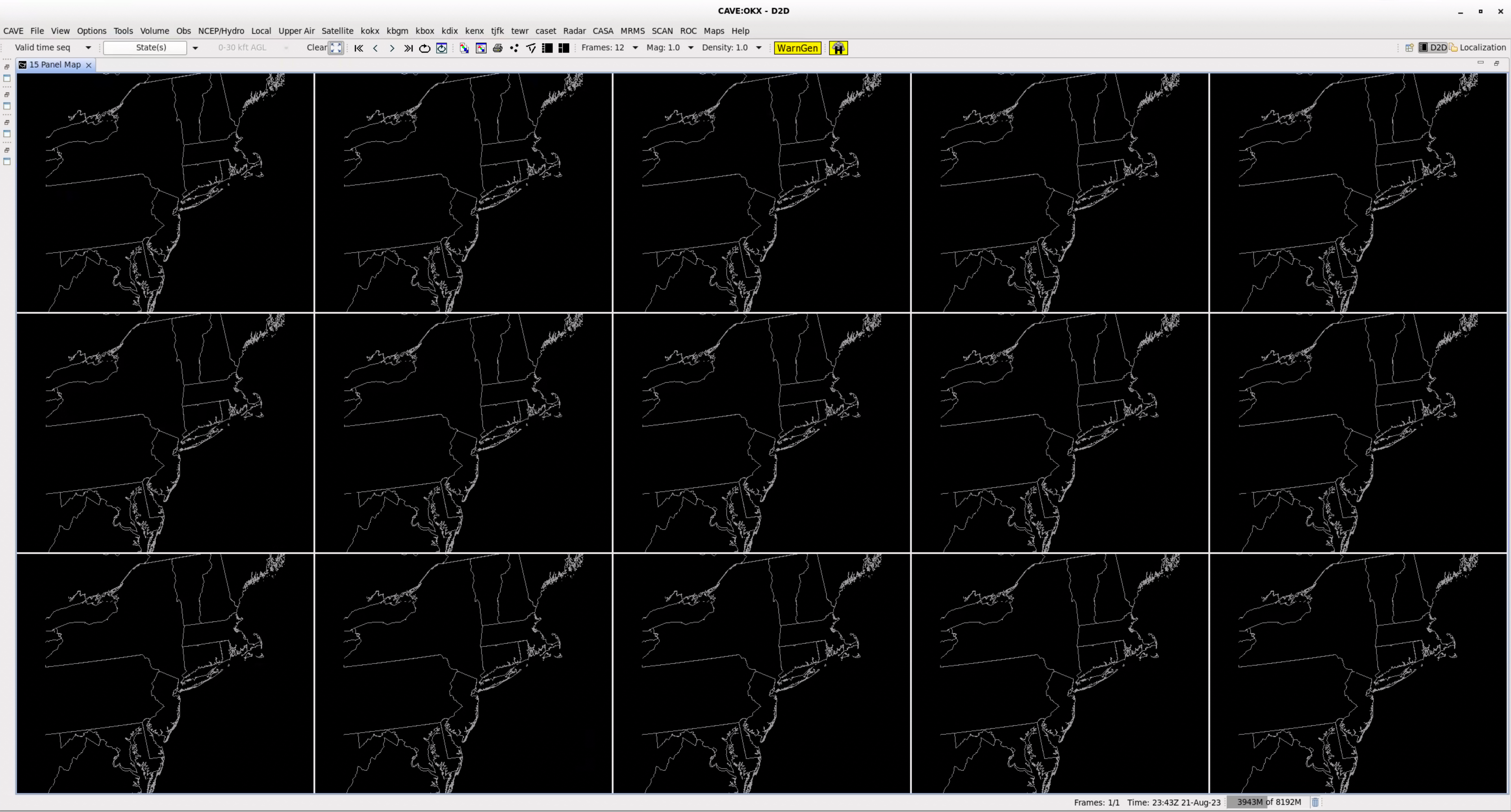Open loop properties dialog icon
The width and height of the screenshot is (1511, 812).
[442, 48]
